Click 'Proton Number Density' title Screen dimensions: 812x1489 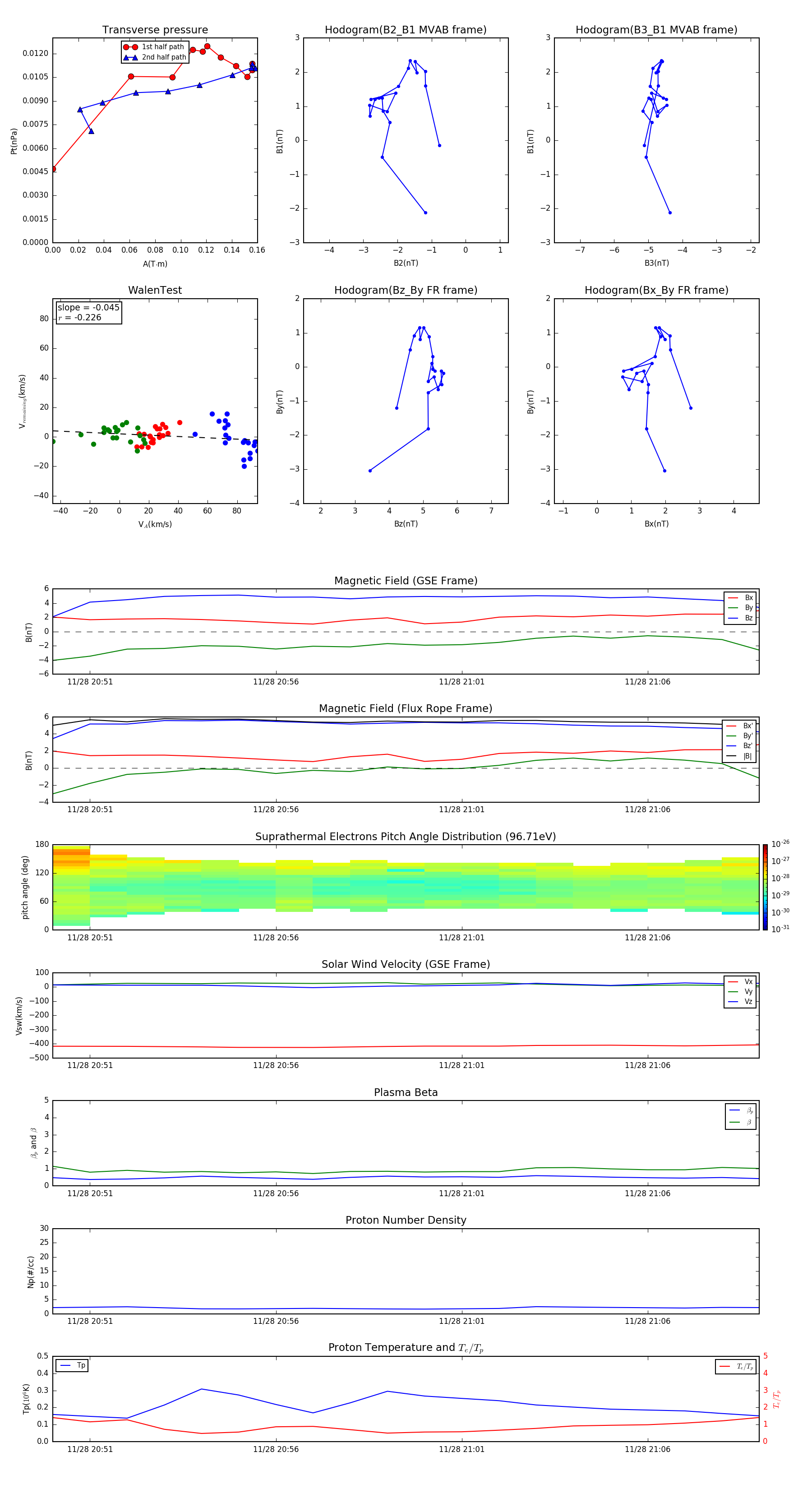click(x=406, y=1220)
